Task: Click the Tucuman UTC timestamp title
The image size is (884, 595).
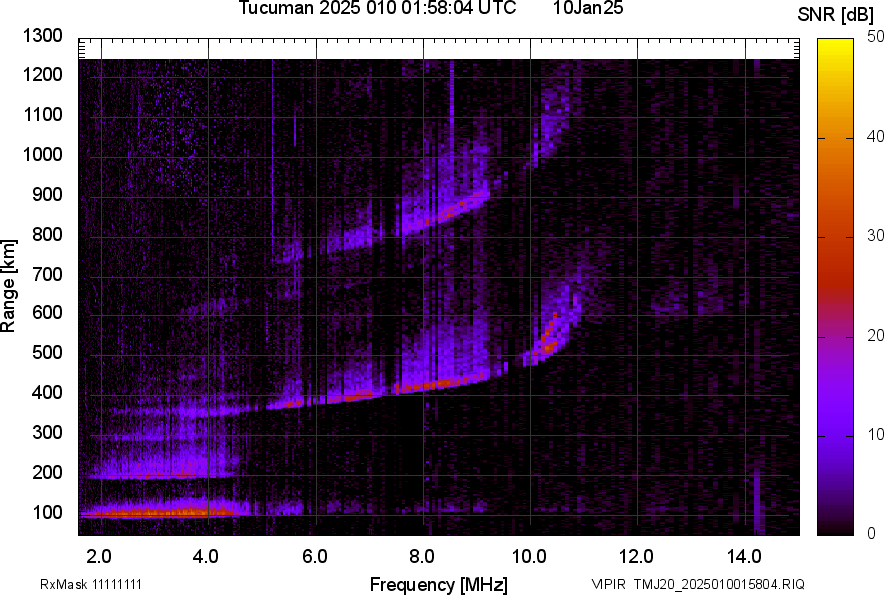Action: tap(377, 9)
